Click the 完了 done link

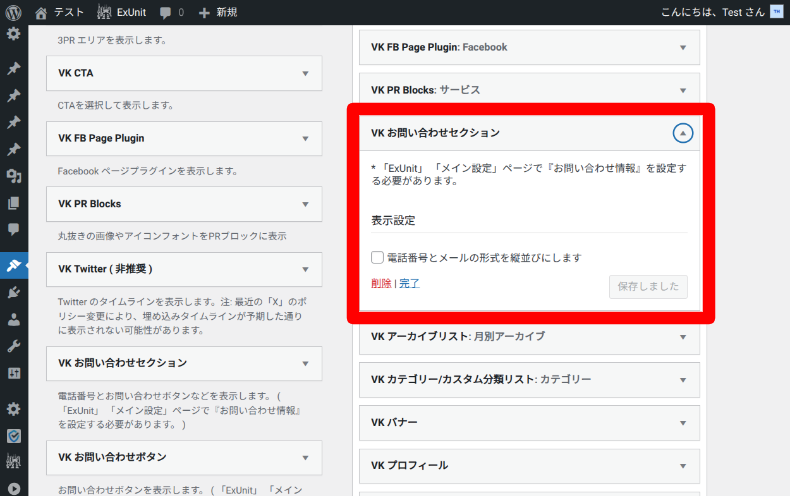pos(409,283)
